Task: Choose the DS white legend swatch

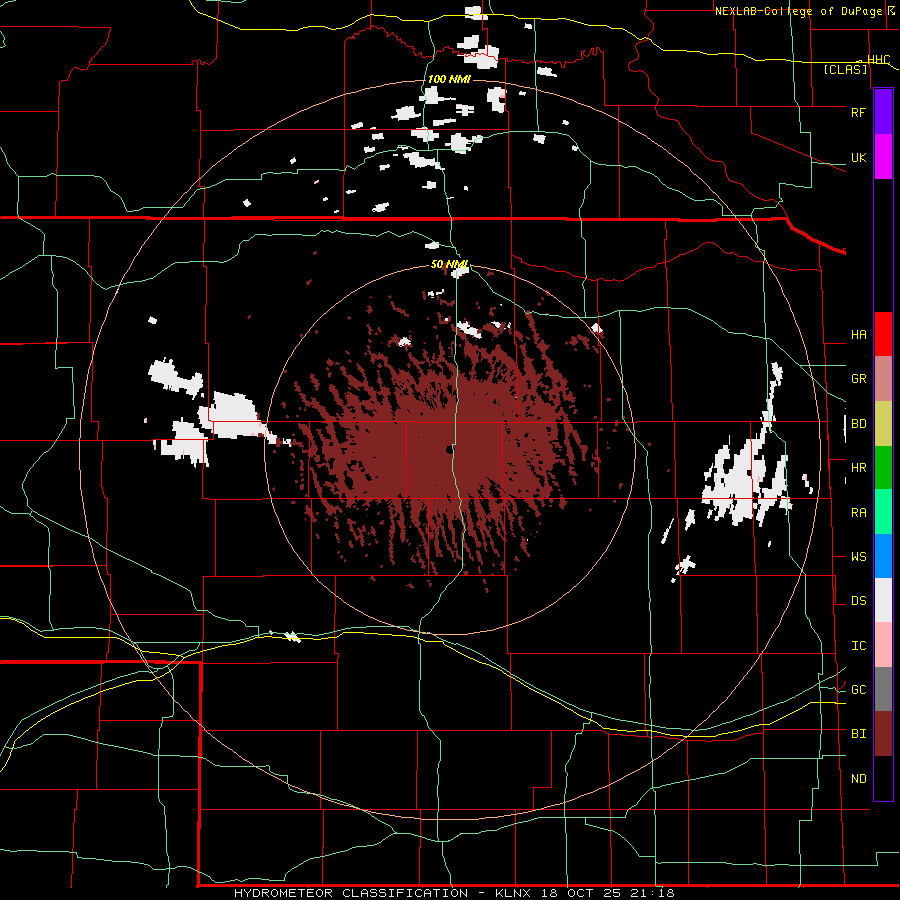Action: pyautogui.click(x=883, y=600)
